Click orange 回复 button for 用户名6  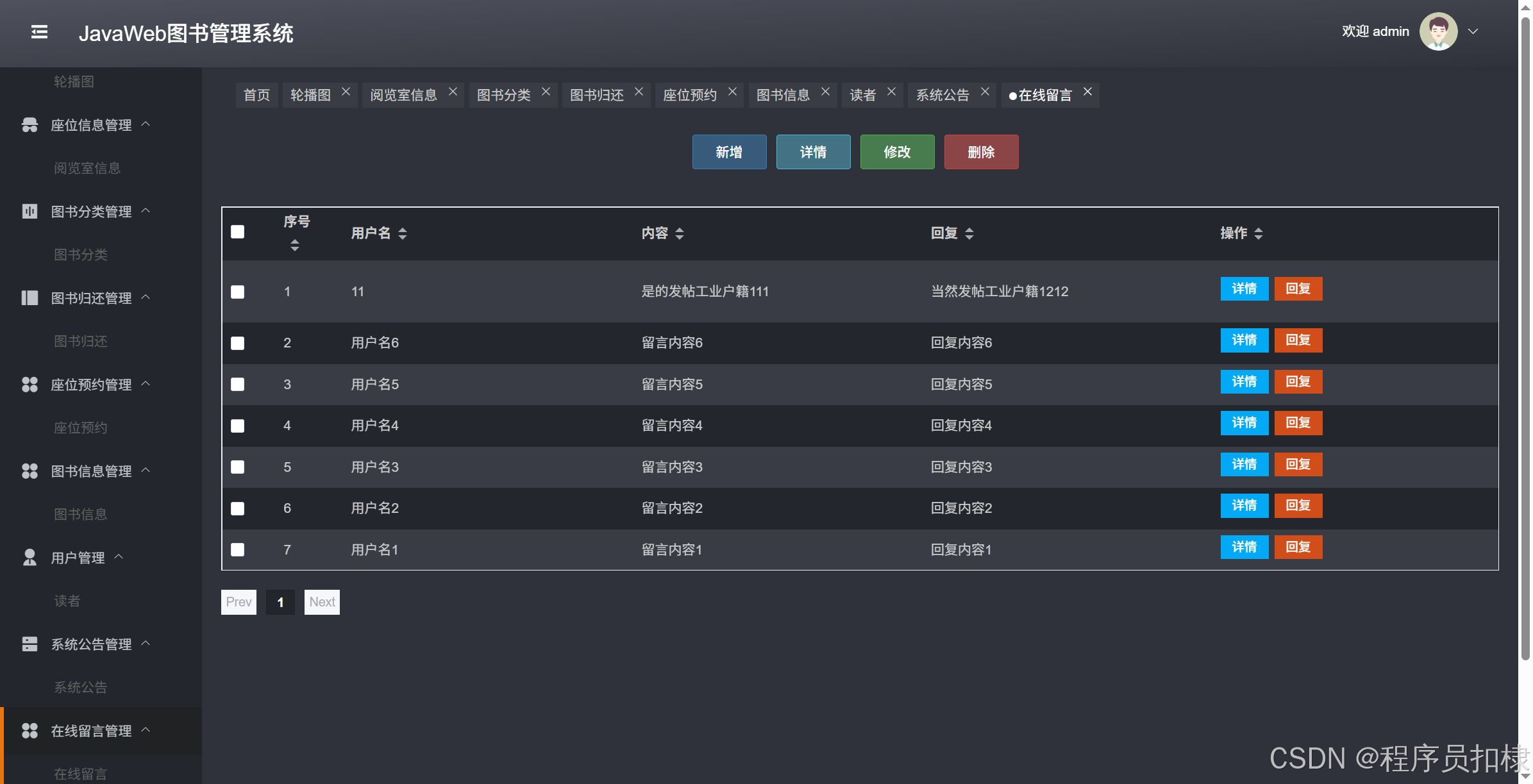coord(1298,340)
